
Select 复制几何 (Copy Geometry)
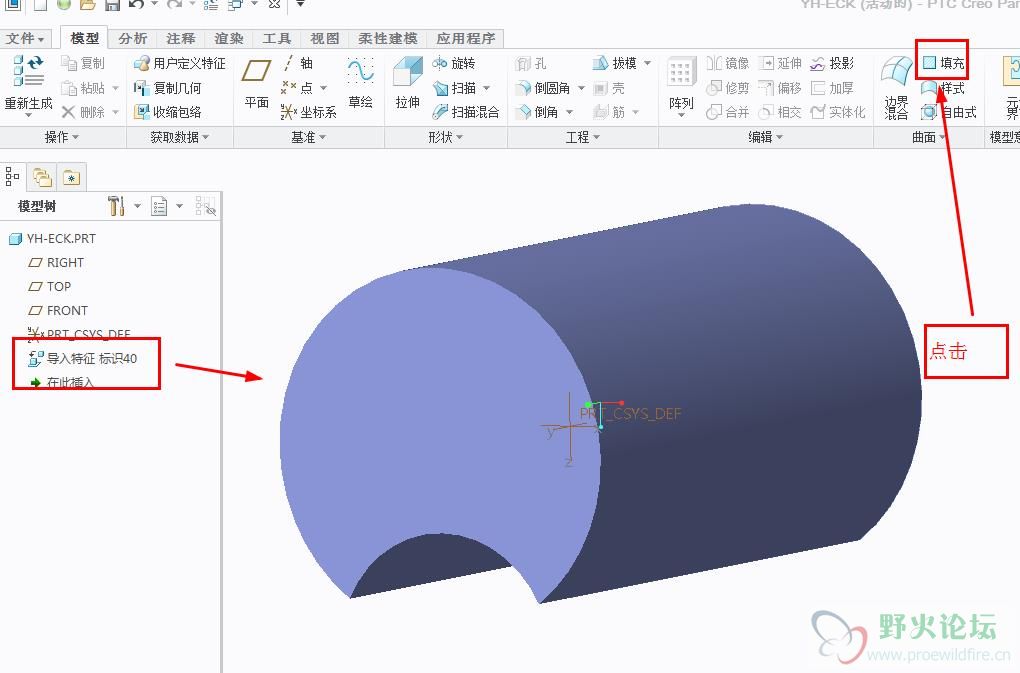point(168,88)
